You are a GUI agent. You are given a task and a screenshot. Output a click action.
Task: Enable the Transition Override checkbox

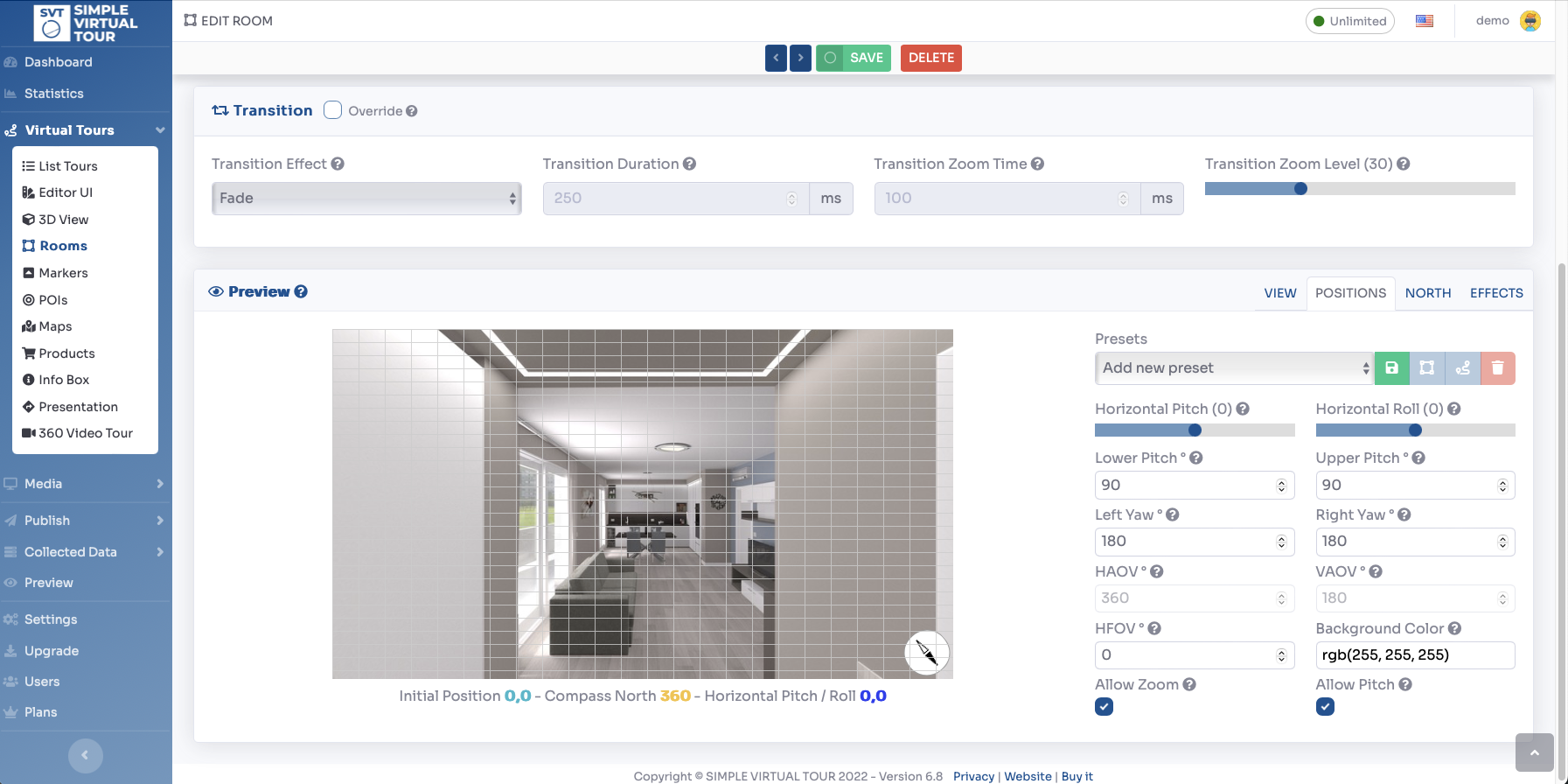332,110
